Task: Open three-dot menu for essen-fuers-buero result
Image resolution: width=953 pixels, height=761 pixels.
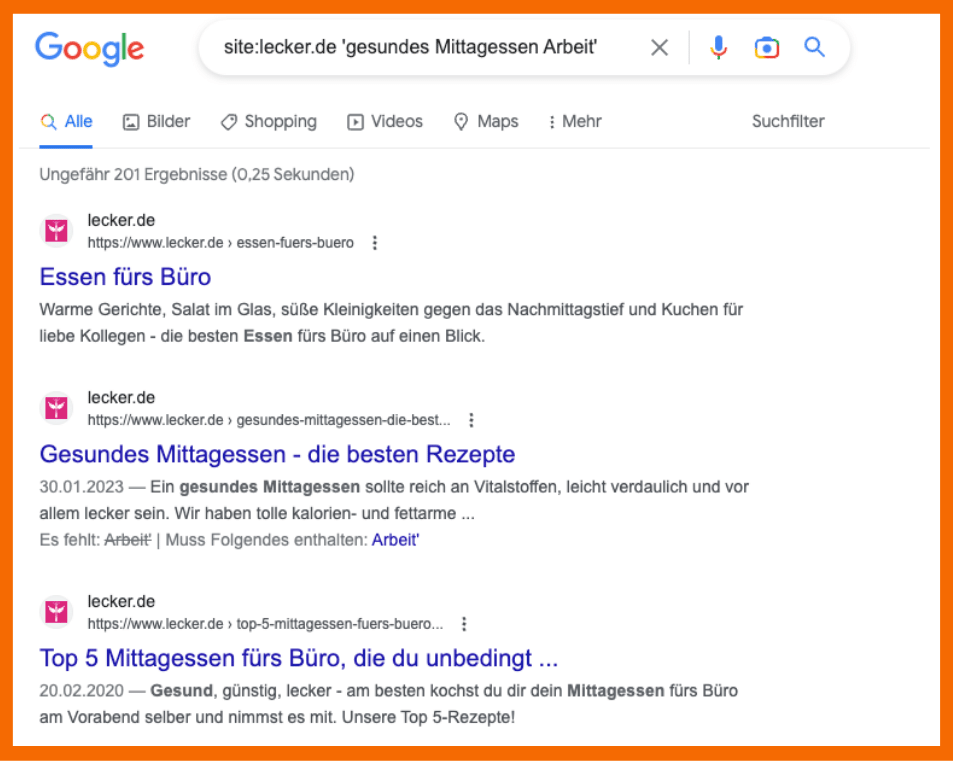Action: (x=375, y=243)
